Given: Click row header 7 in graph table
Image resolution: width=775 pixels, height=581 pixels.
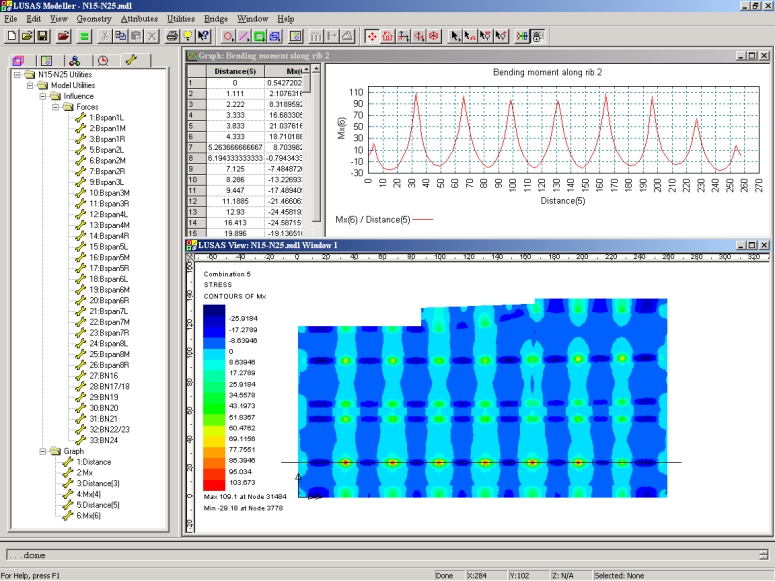Looking at the screenshot, I should tap(196, 147).
